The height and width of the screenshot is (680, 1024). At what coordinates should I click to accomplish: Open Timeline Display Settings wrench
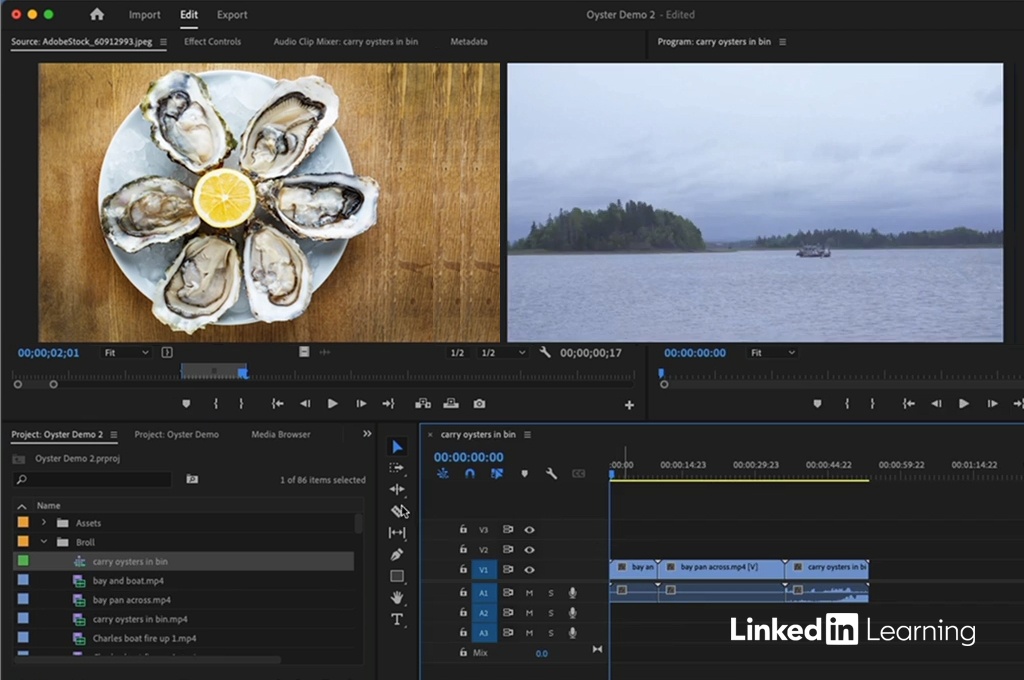pos(551,474)
